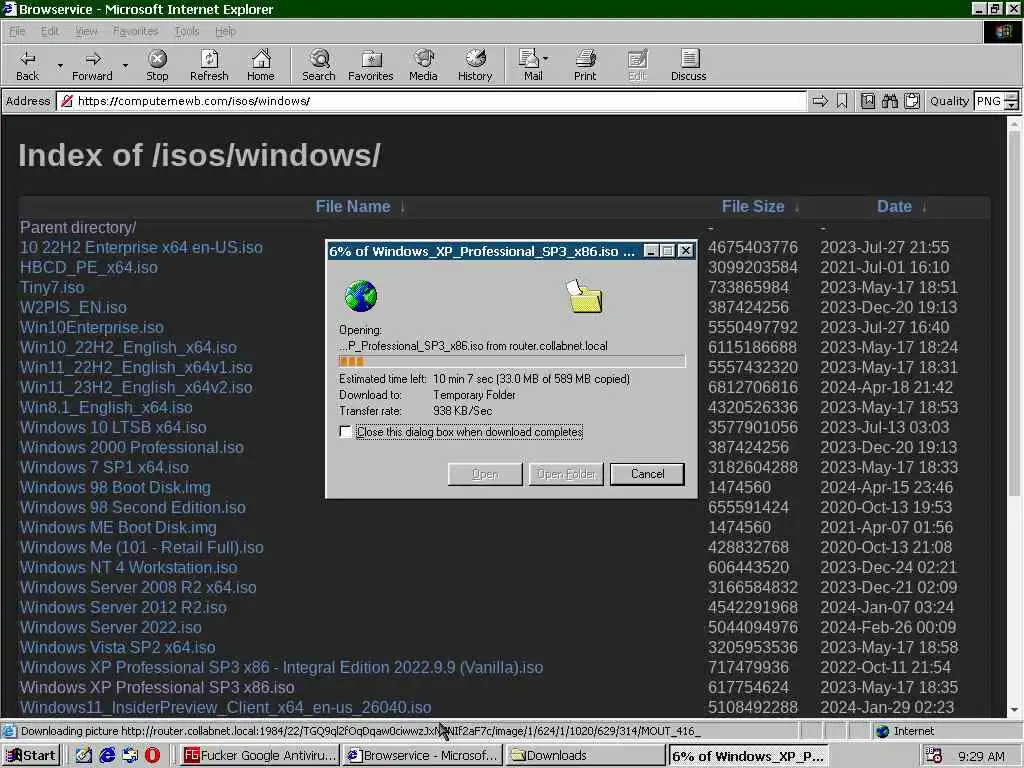Click the download progress bar
1024x768 pixels.
click(512, 361)
